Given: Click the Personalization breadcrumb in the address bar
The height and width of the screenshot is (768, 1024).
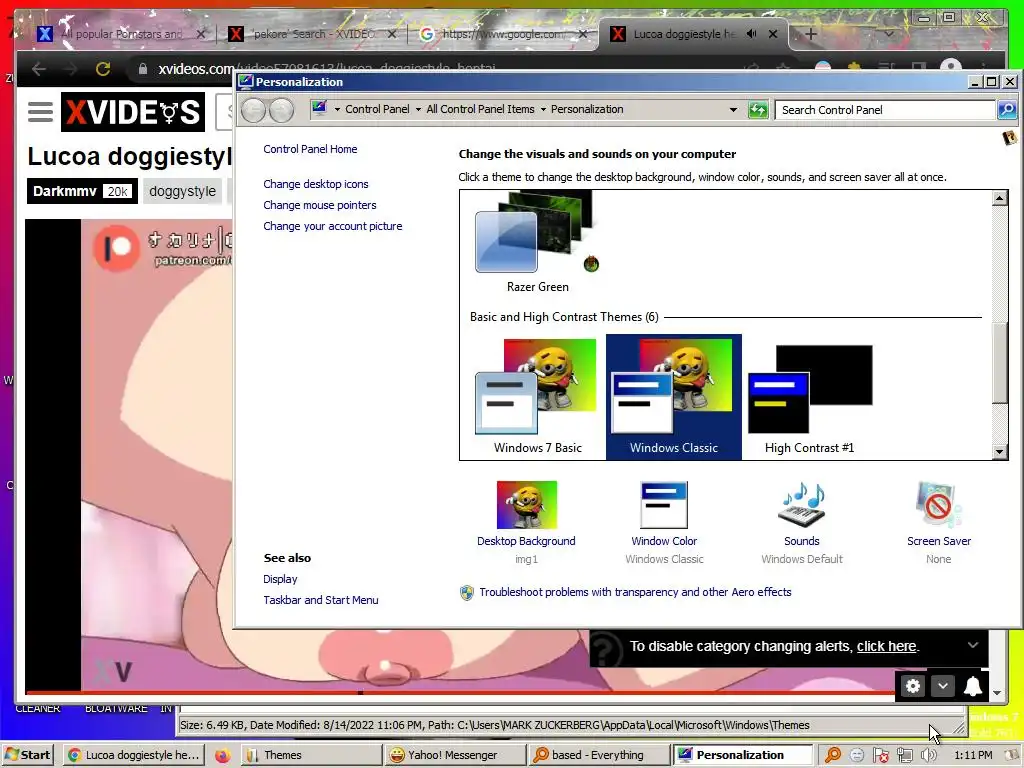Looking at the screenshot, I should pyautogui.click(x=587, y=109).
